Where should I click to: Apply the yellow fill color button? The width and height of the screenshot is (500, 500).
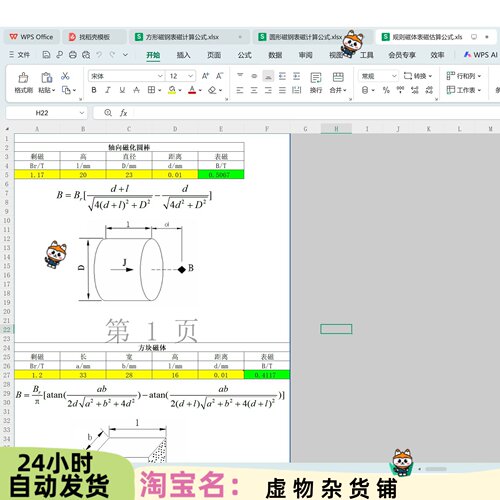pyautogui.click(x=172, y=90)
